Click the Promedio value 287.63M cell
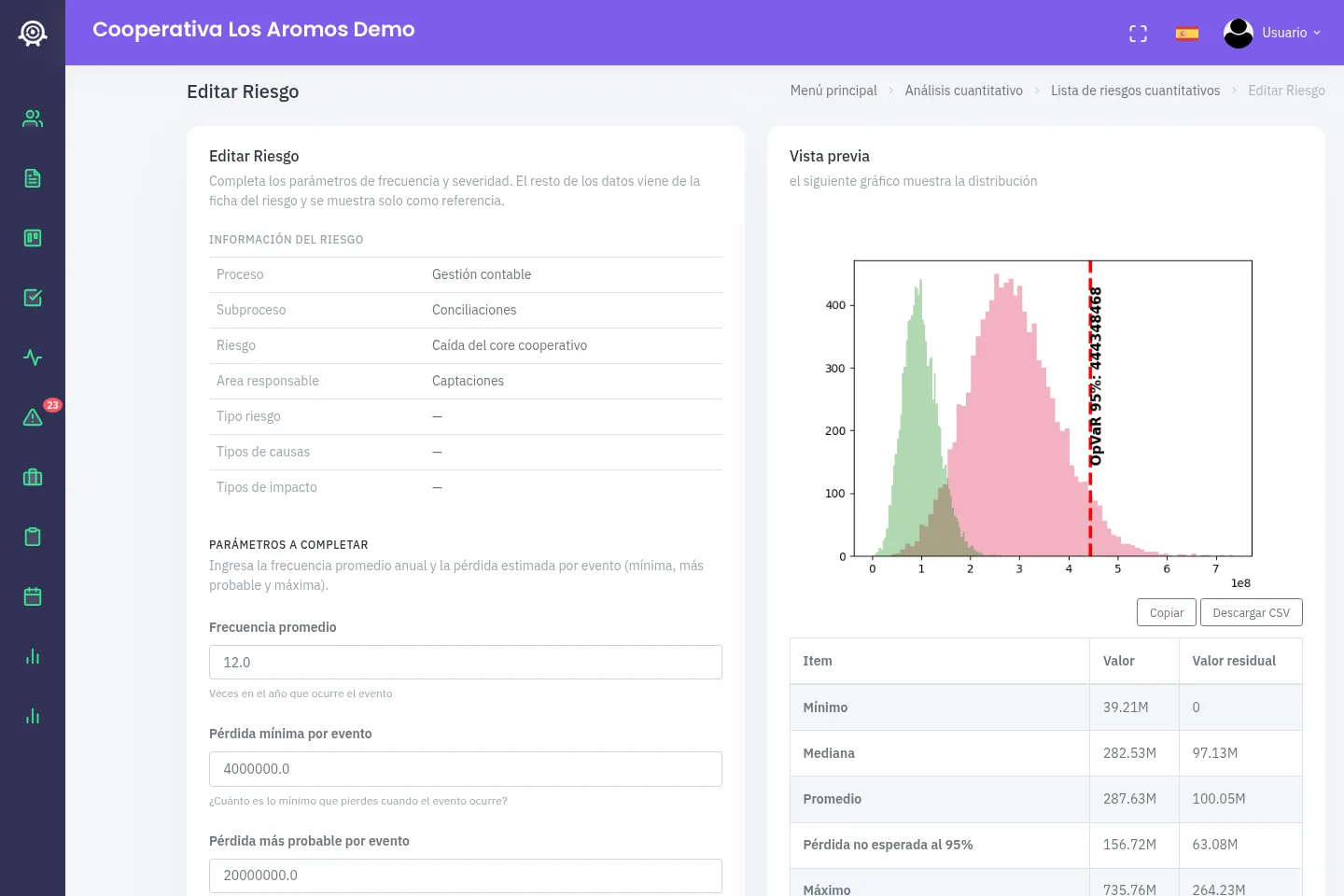 pos(1134,799)
